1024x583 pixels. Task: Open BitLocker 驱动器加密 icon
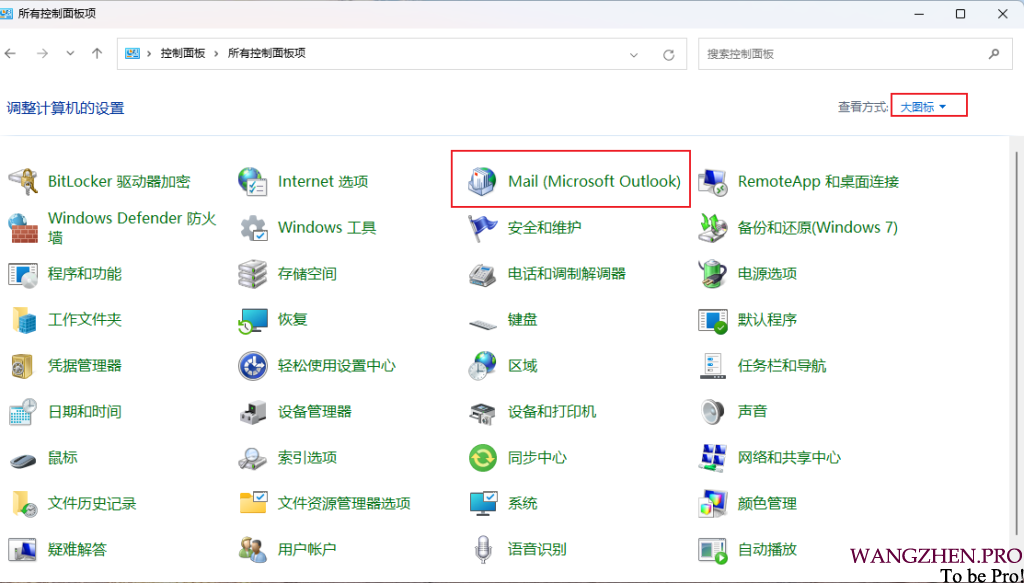coord(23,182)
